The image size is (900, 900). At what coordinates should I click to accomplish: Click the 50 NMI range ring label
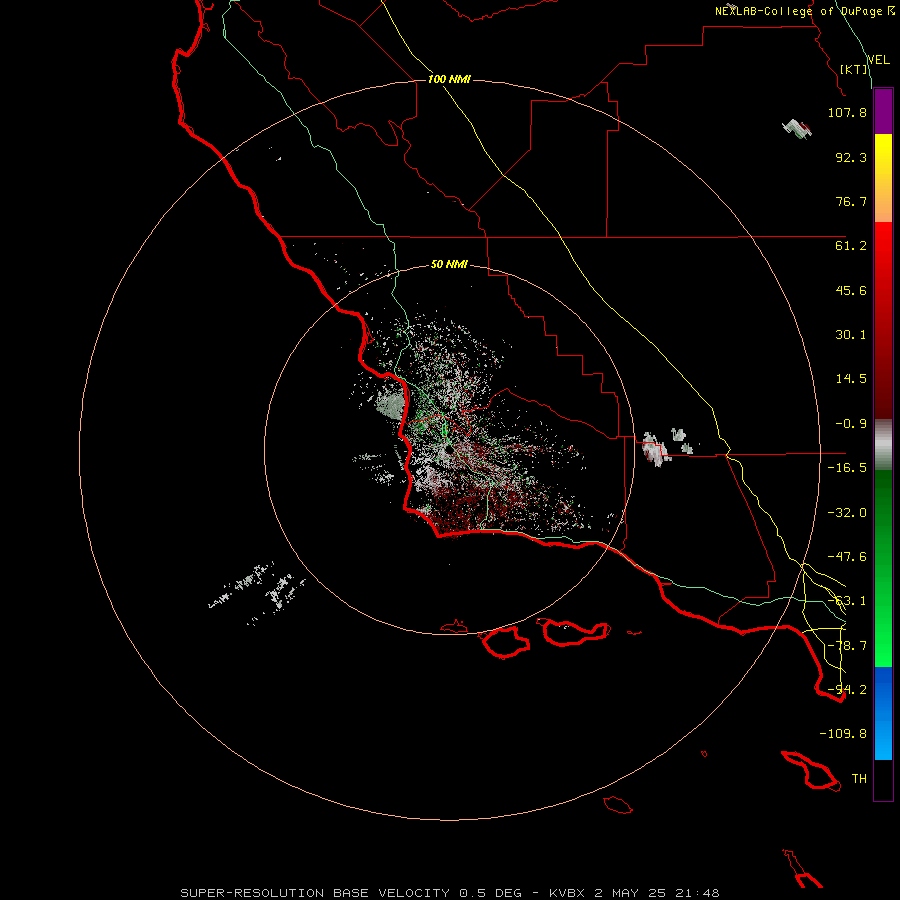pos(449,265)
